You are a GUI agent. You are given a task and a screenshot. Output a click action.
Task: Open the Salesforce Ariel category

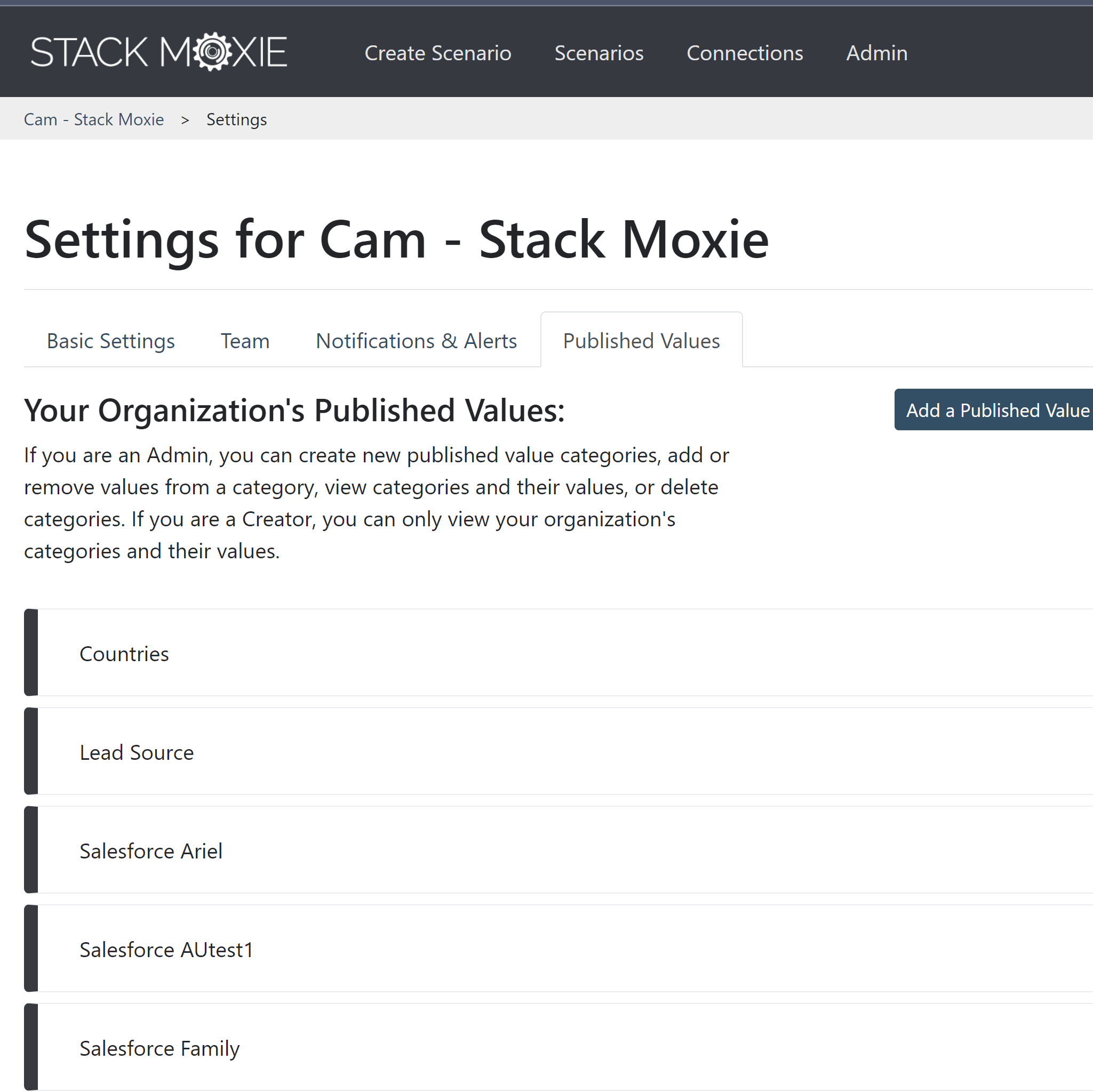click(x=150, y=850)
